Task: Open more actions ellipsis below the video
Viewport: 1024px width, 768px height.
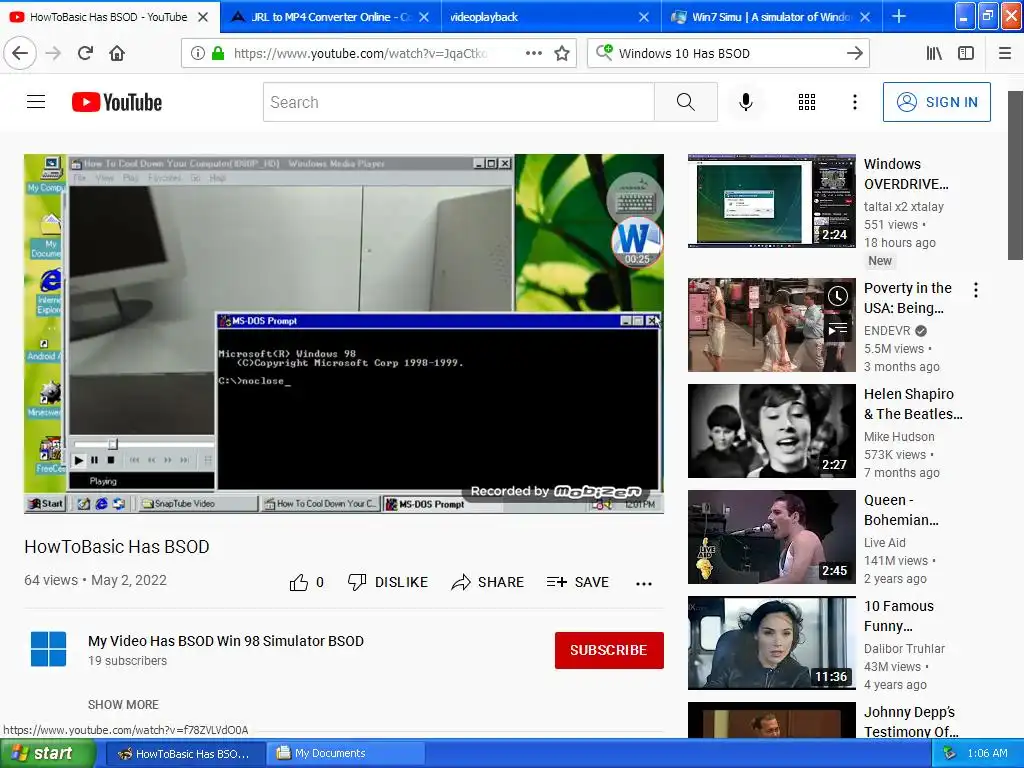Action: click(644, 583)
